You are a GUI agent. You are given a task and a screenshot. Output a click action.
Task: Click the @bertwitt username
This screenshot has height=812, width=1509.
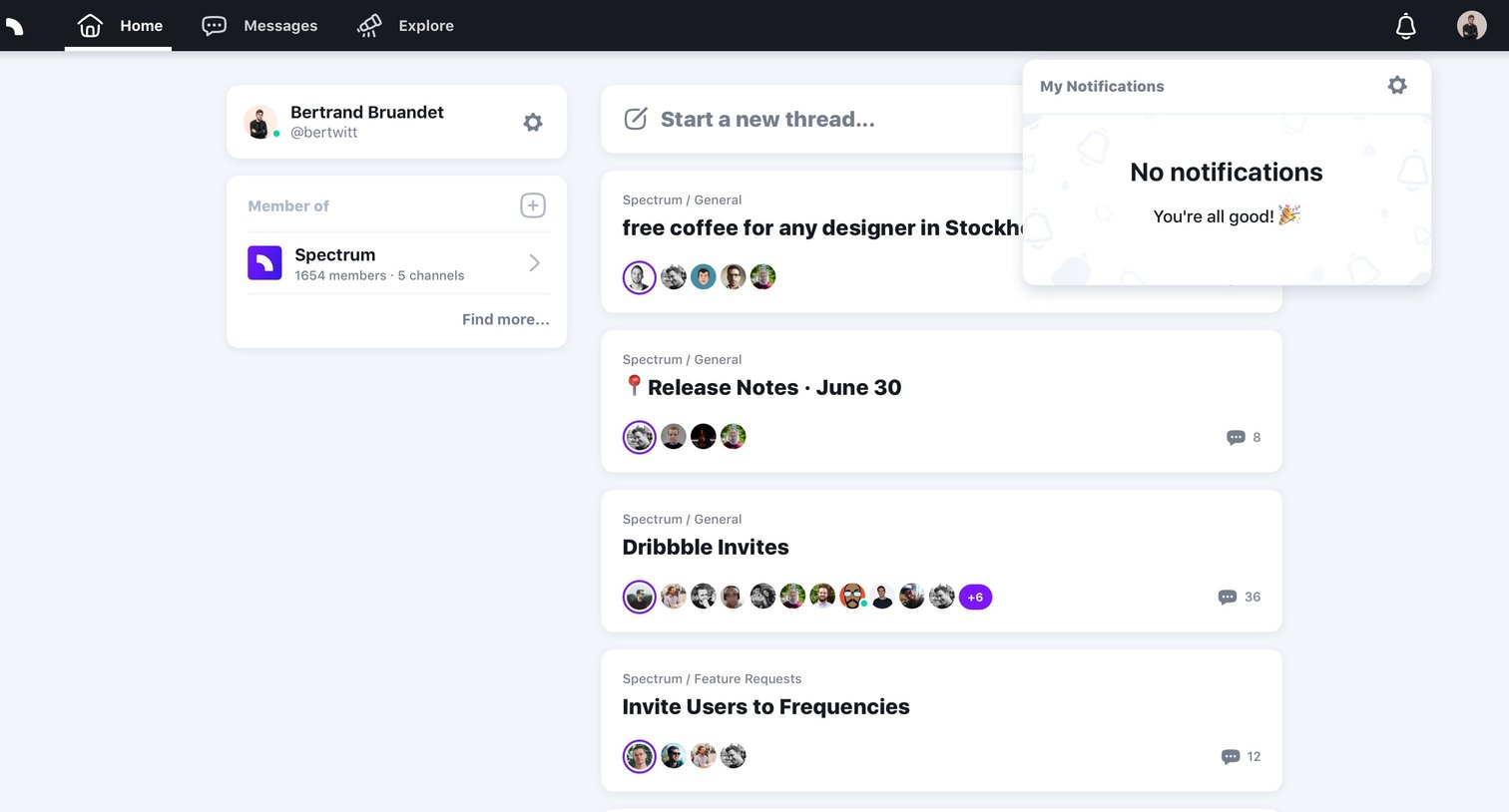pyautogui.click(x=323, y=132)
